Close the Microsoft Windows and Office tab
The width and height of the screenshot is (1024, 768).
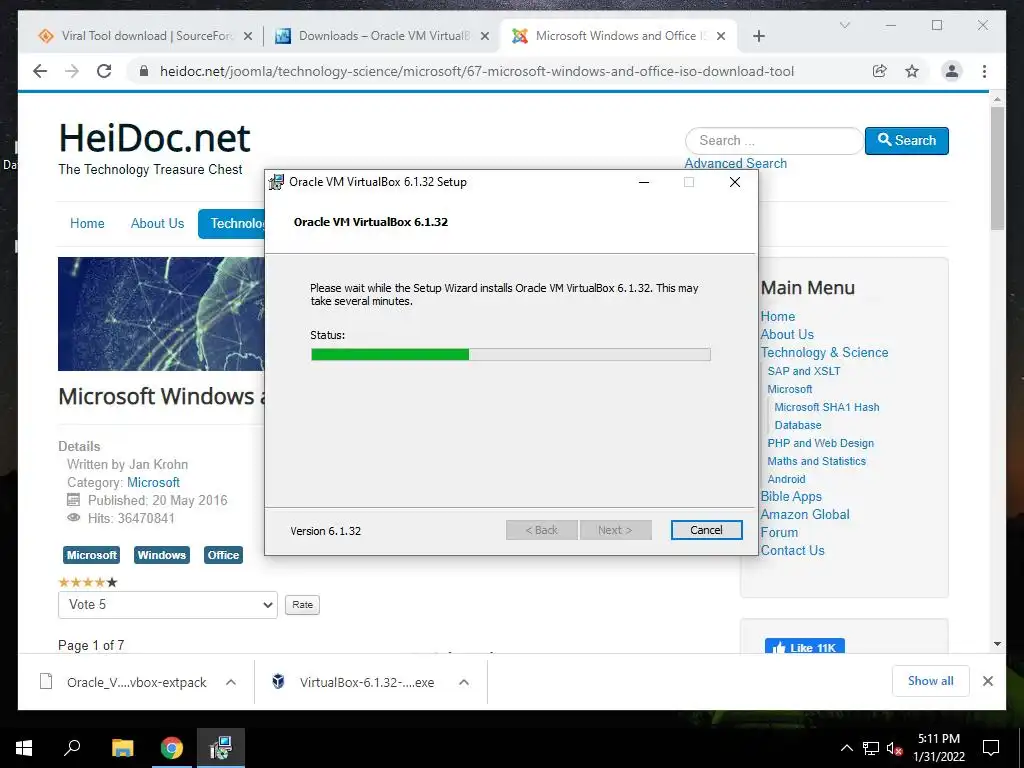721,36
